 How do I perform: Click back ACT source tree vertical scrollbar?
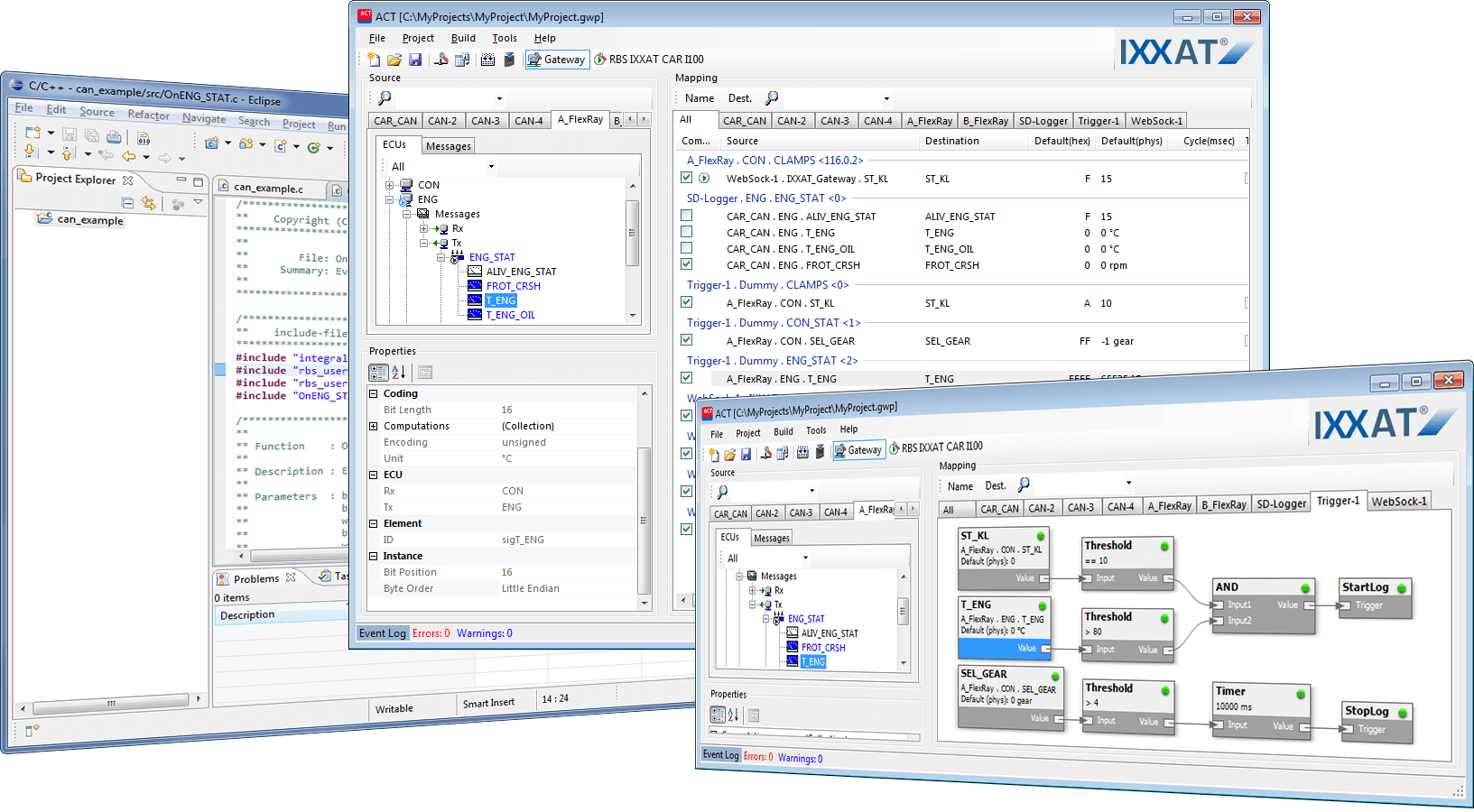(x=633, y=233)
